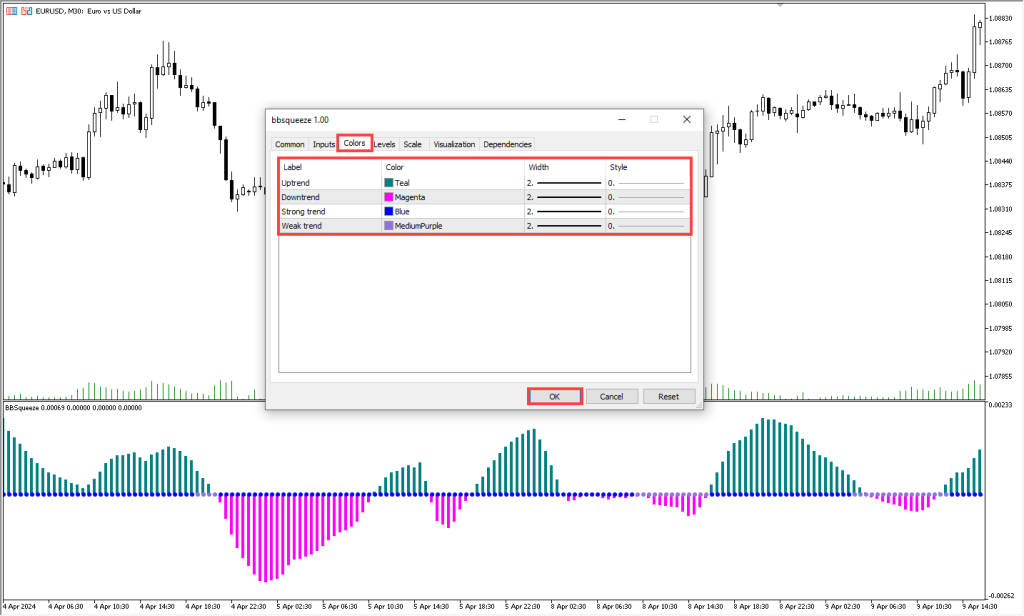The image size is (1024, 616).
Task: Switch to the Scale tab
Action: [413, 144]
